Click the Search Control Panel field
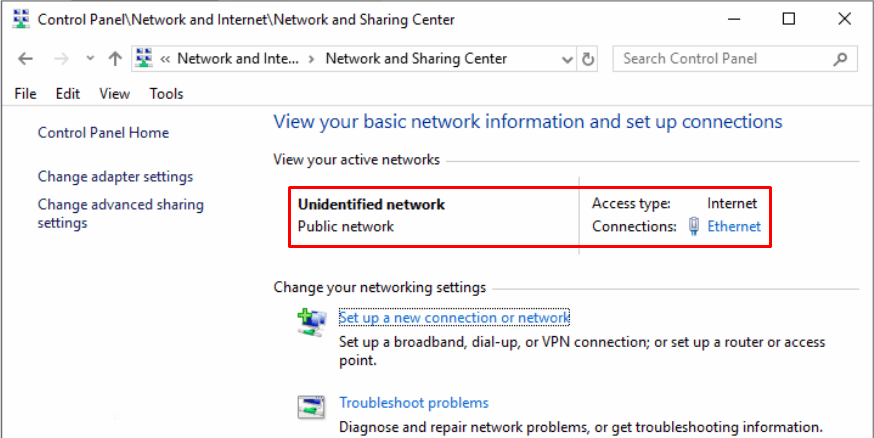 [x=724, y=59]
